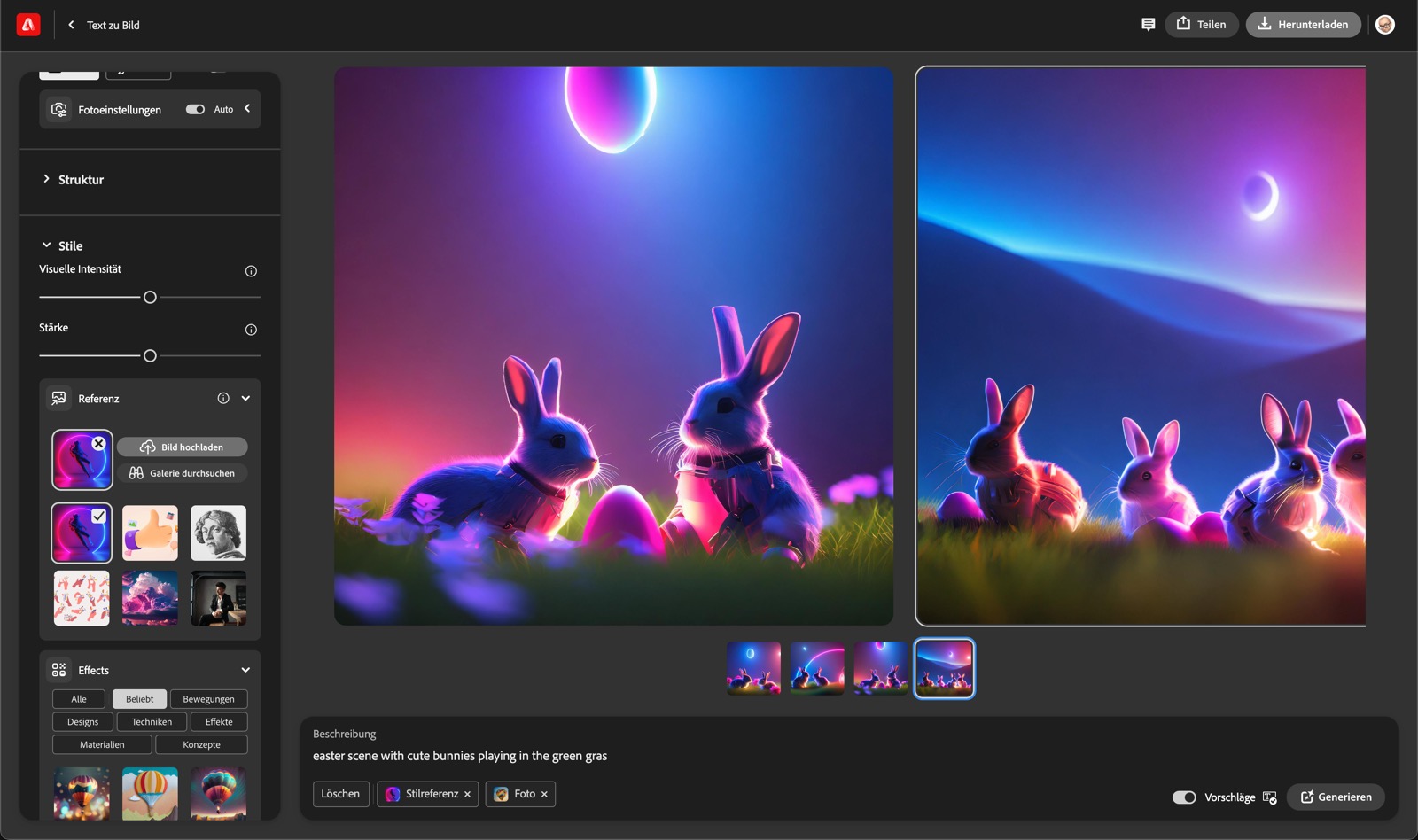Remove the uploaded reference image with X

[x=99, y=444]
